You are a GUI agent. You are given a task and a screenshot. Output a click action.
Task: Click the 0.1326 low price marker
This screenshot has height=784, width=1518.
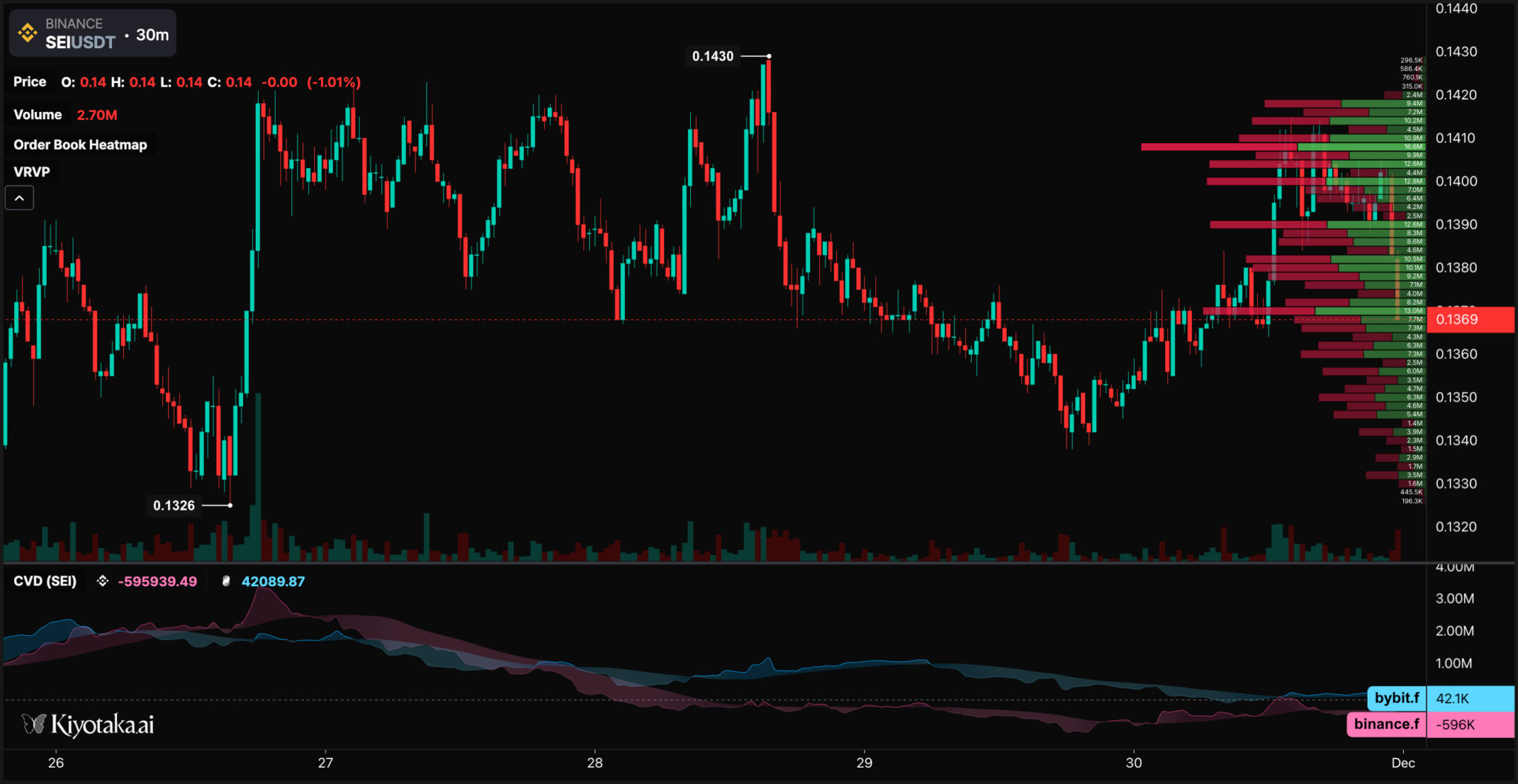tap(174, 505)
